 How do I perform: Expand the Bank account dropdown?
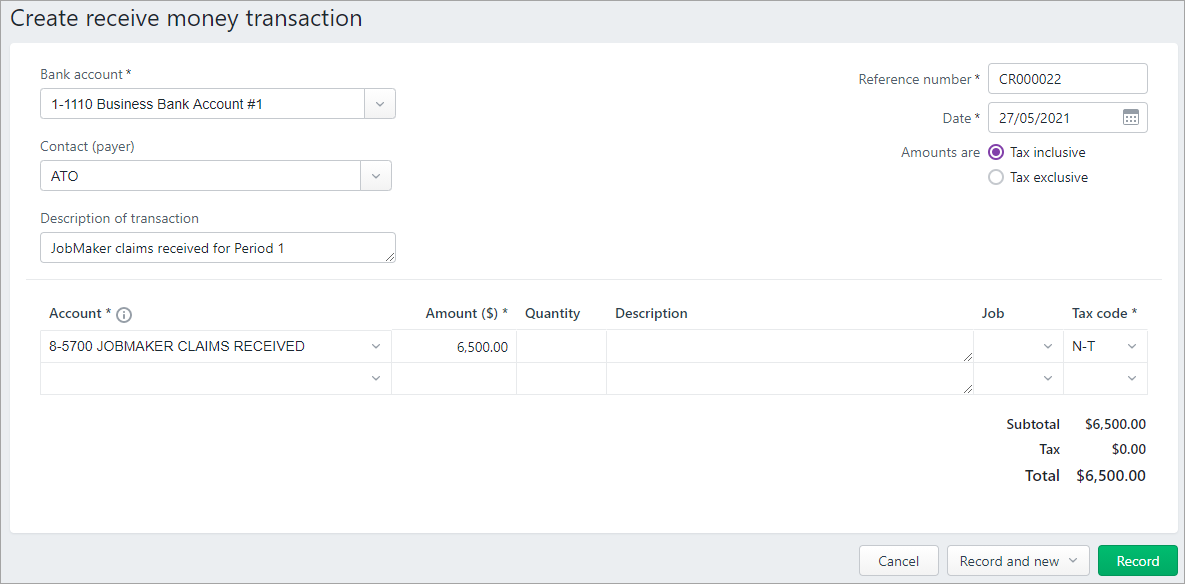380,104
